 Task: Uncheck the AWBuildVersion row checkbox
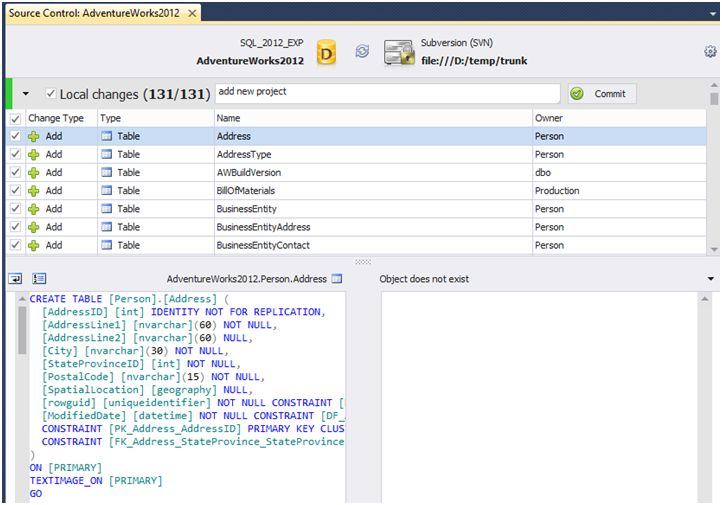coord(15,173)
